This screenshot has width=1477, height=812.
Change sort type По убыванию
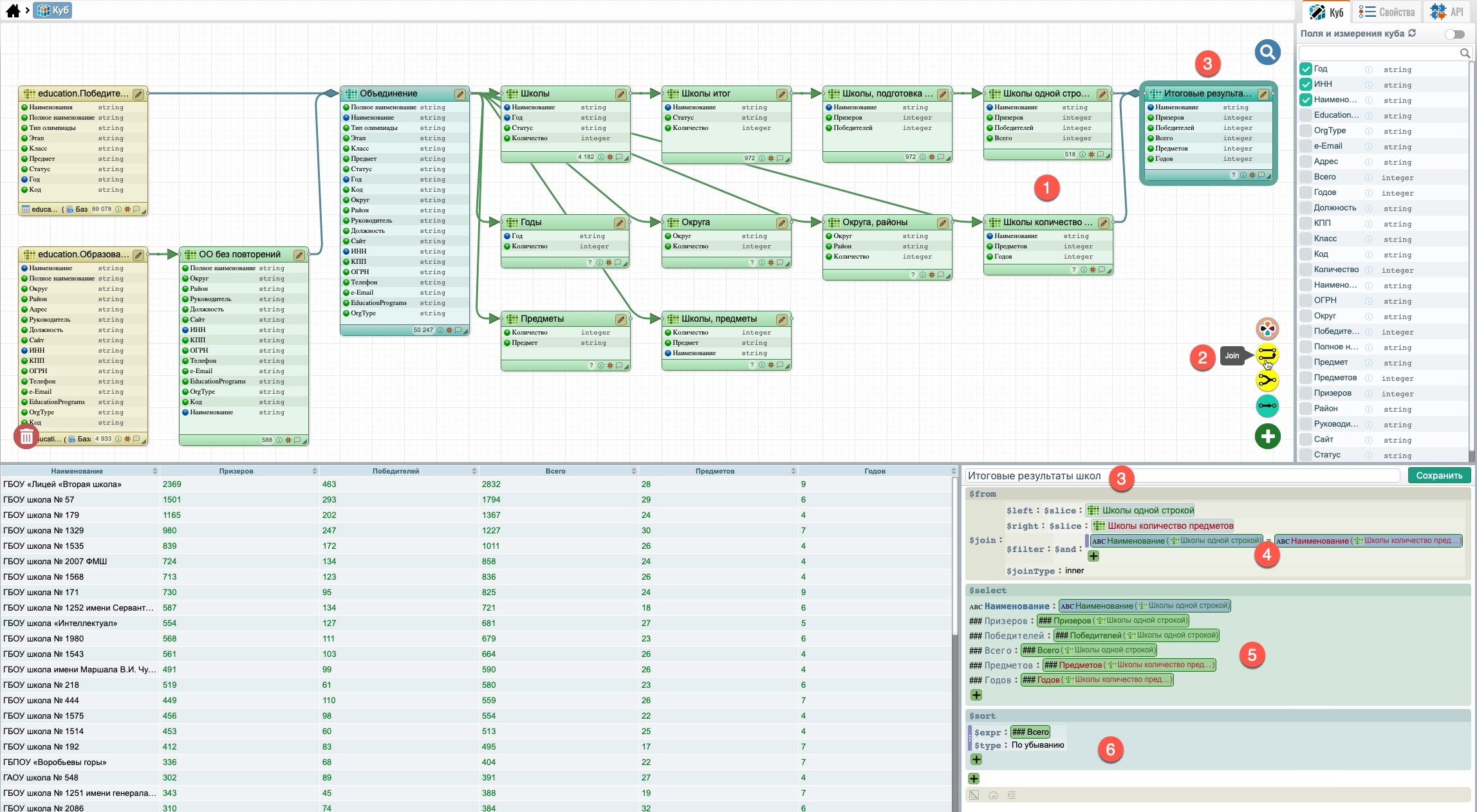1037,745
